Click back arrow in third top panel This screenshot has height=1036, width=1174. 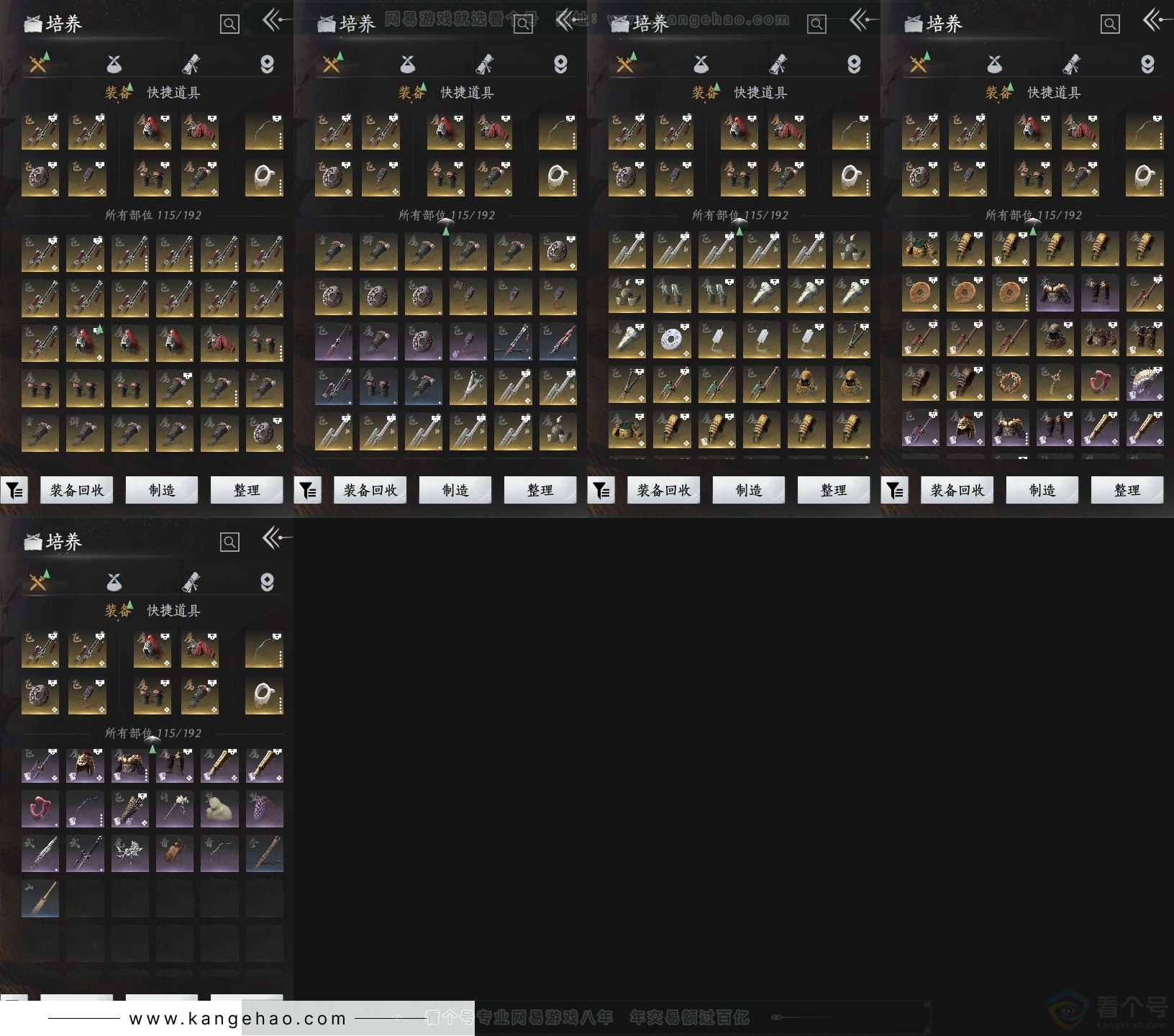click(x=863, y=20)
